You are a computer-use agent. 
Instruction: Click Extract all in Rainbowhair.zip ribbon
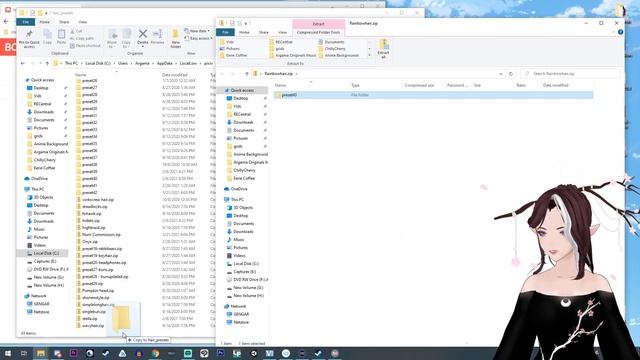point(384,49)
